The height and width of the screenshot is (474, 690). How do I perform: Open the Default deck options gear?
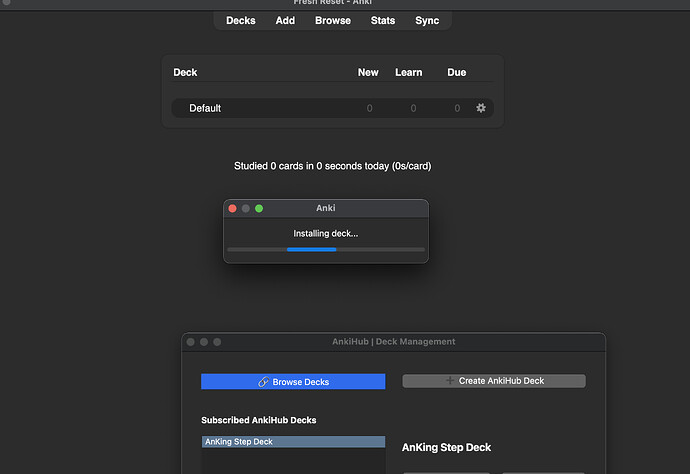(x=481, y=108)
